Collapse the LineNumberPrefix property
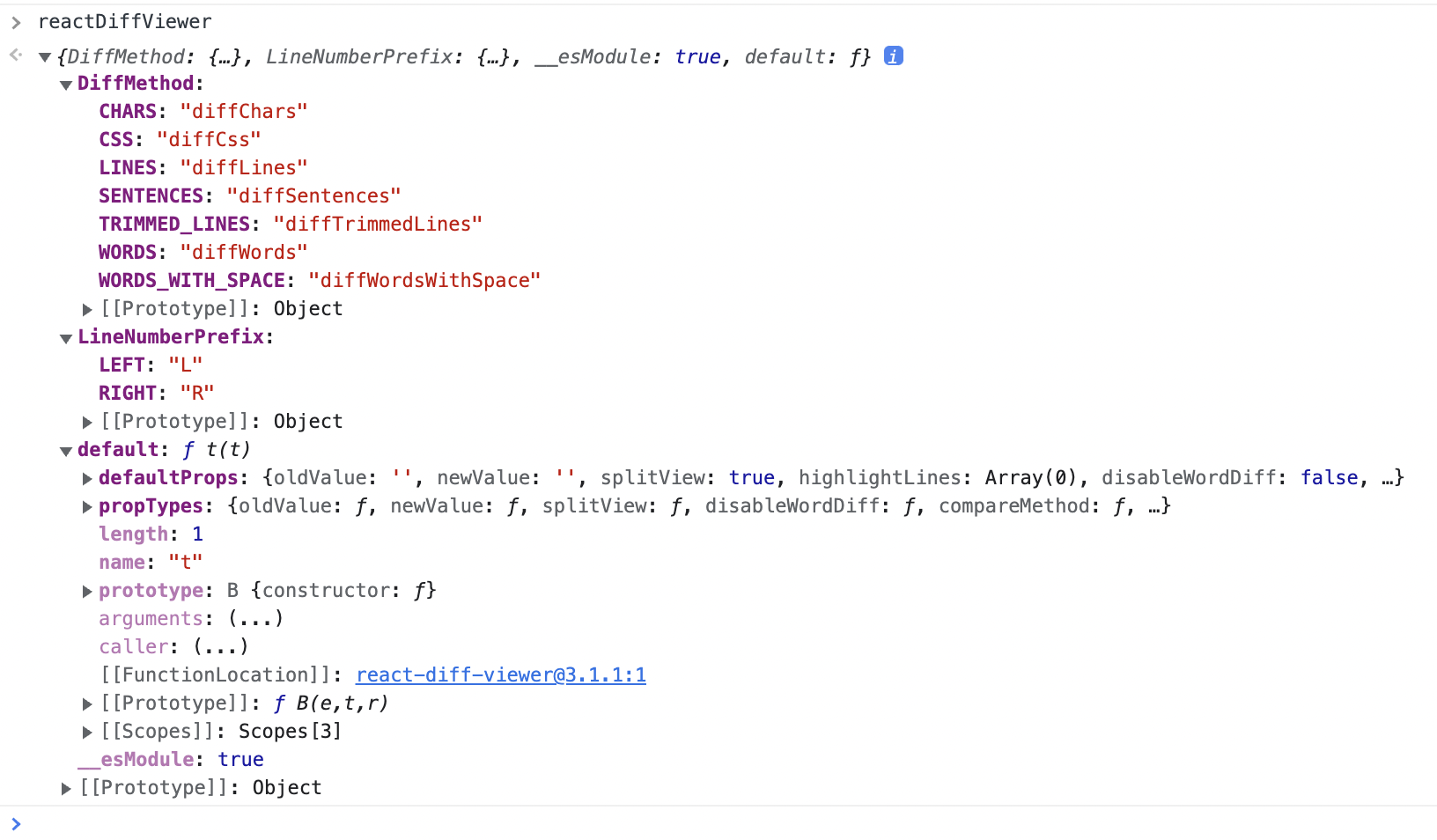The image size is (1437, 840). 66,338
